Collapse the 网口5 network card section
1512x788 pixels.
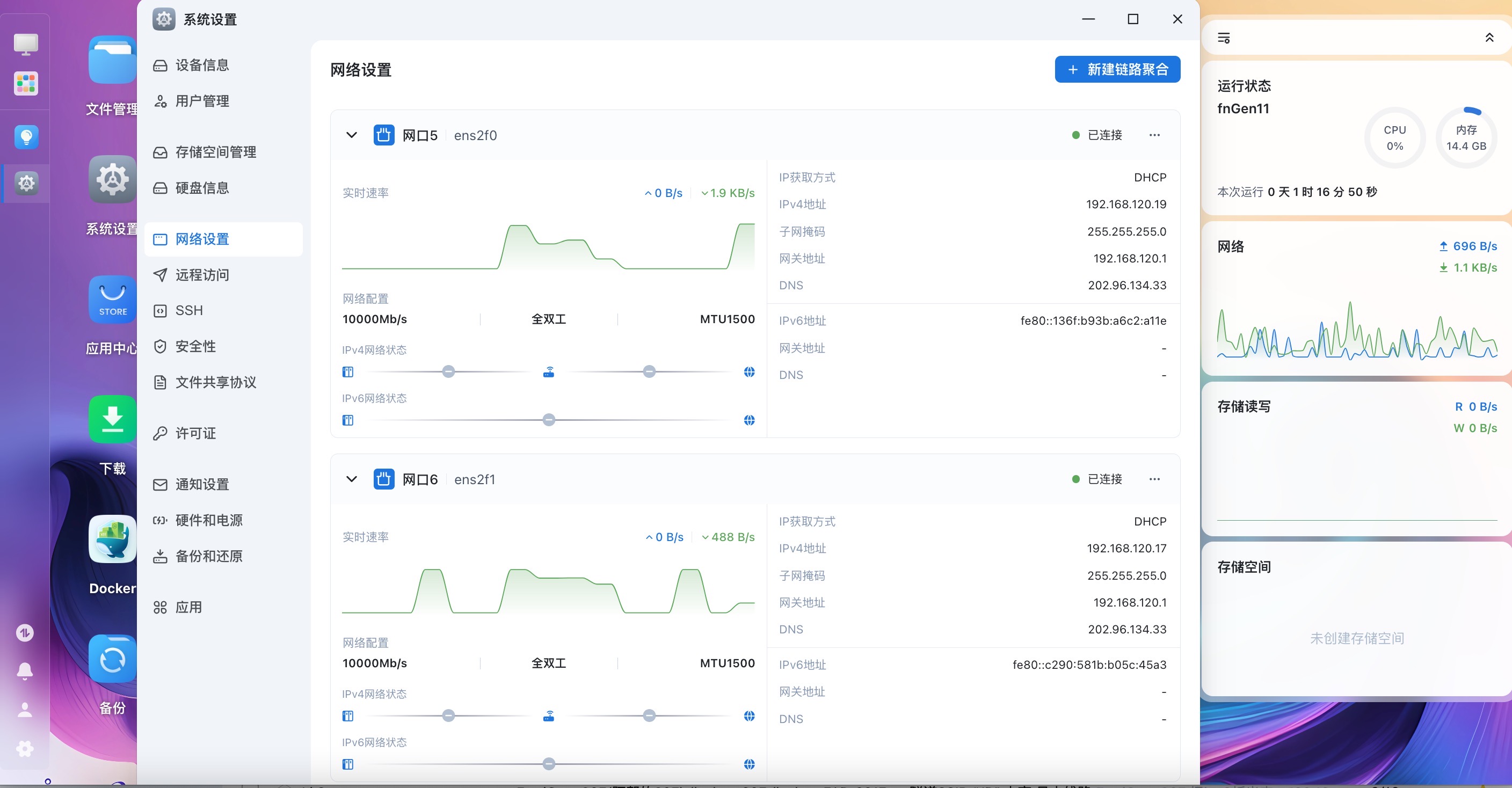point(352,136)
